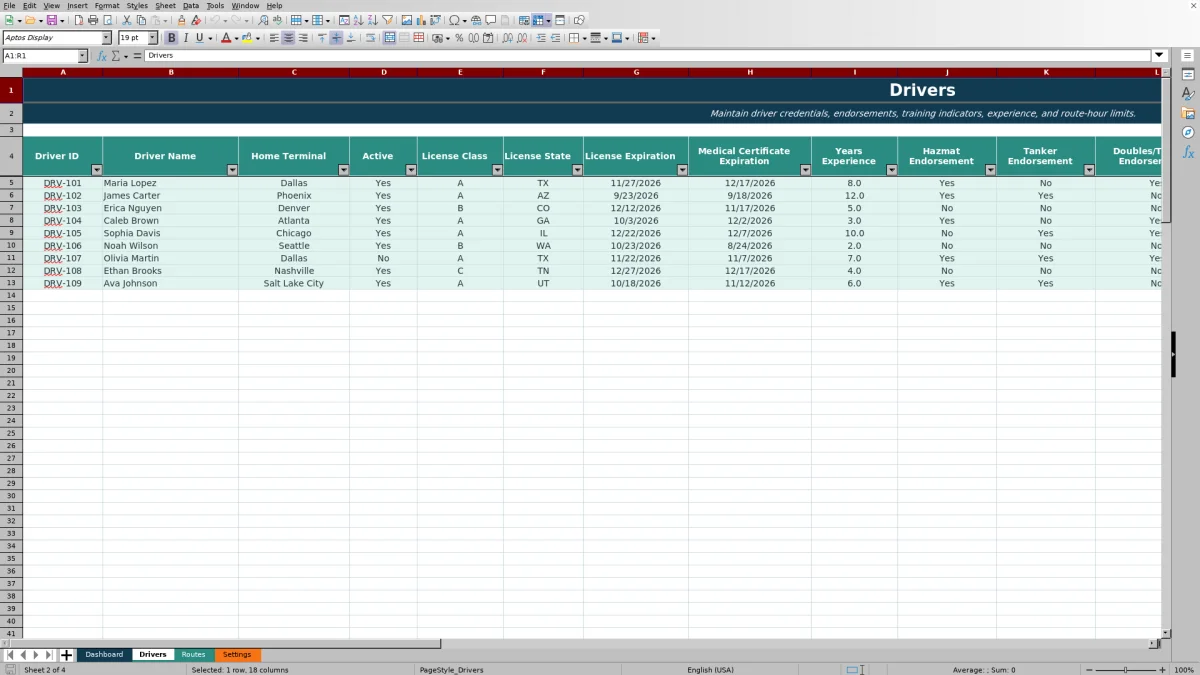Click the Insert Comment icon
Screen dimensions: 1200x675
(491, 20)
